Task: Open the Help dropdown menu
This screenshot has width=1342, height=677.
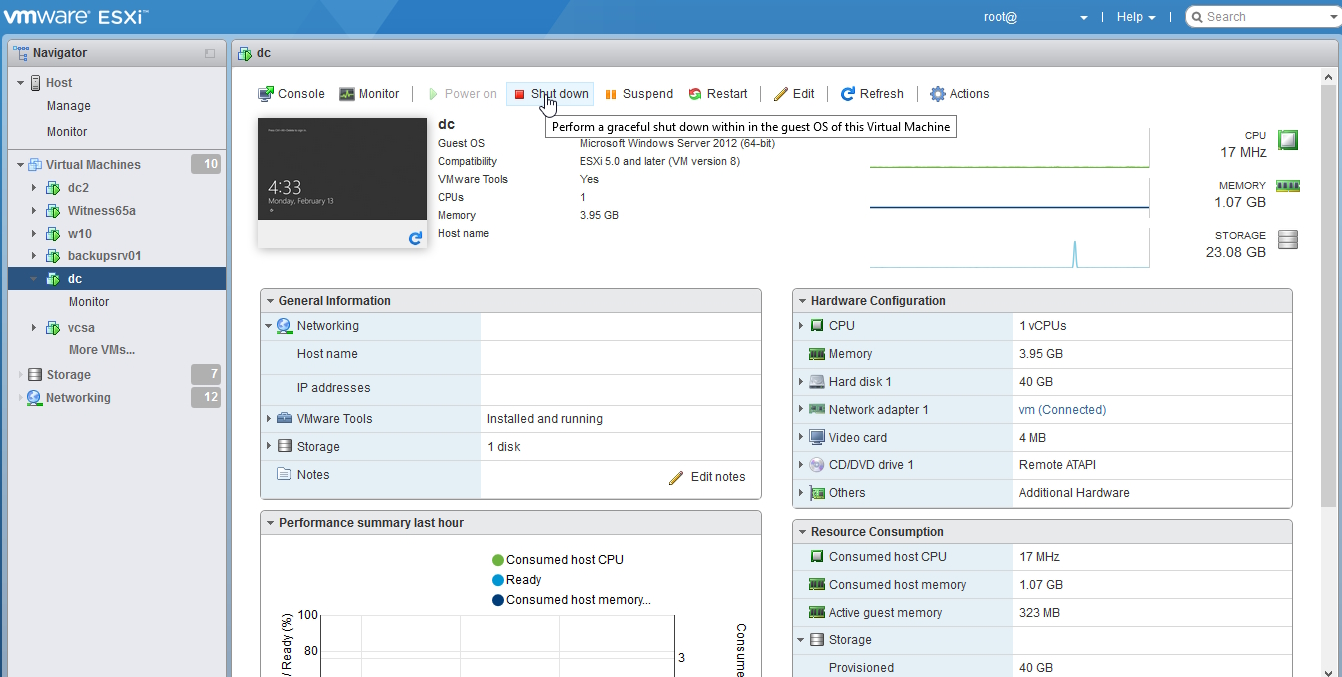Action: point(1135,17)
